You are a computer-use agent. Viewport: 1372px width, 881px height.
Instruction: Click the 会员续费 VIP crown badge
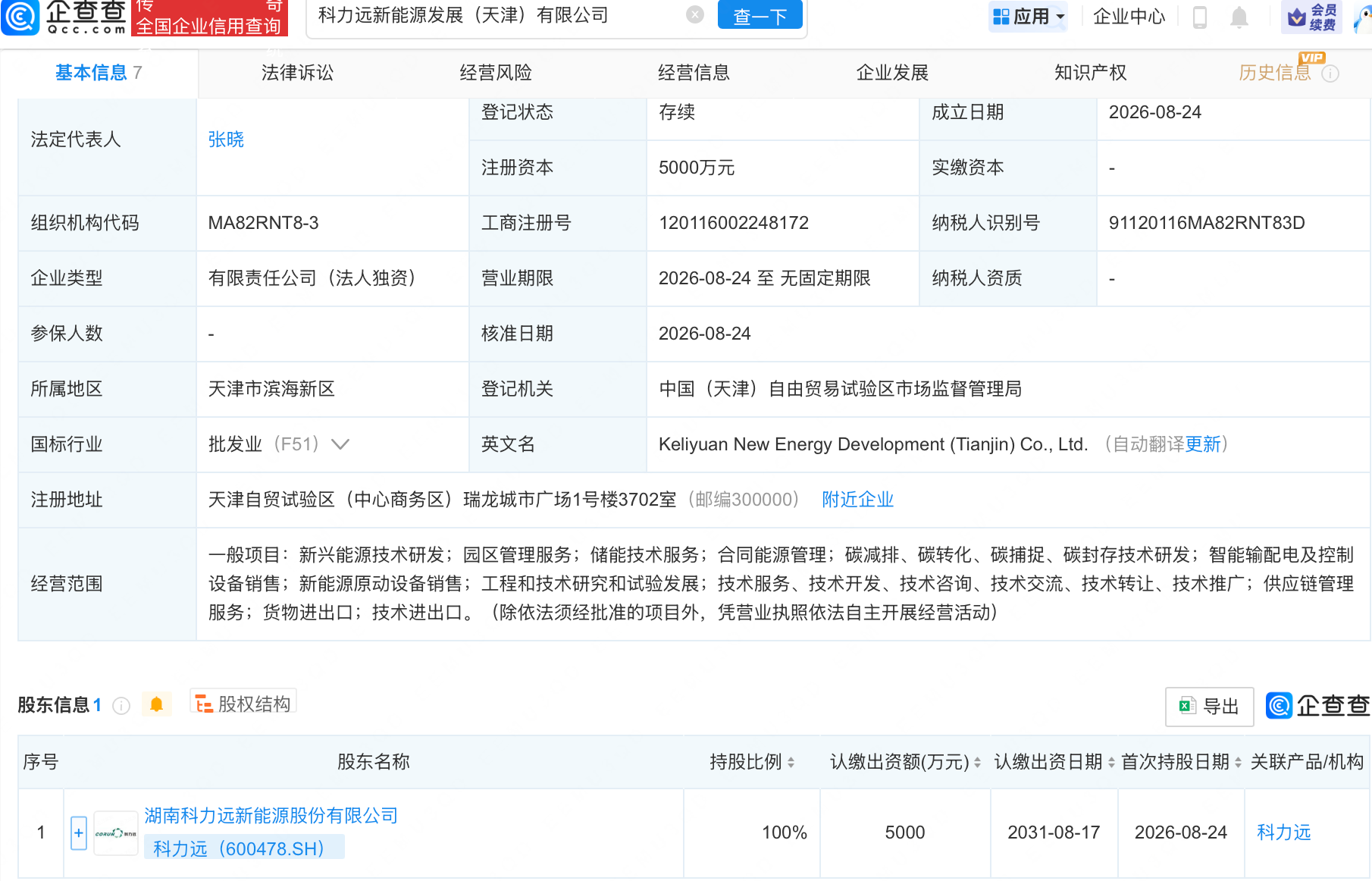pyautogui.click(x=1311, y=17)
